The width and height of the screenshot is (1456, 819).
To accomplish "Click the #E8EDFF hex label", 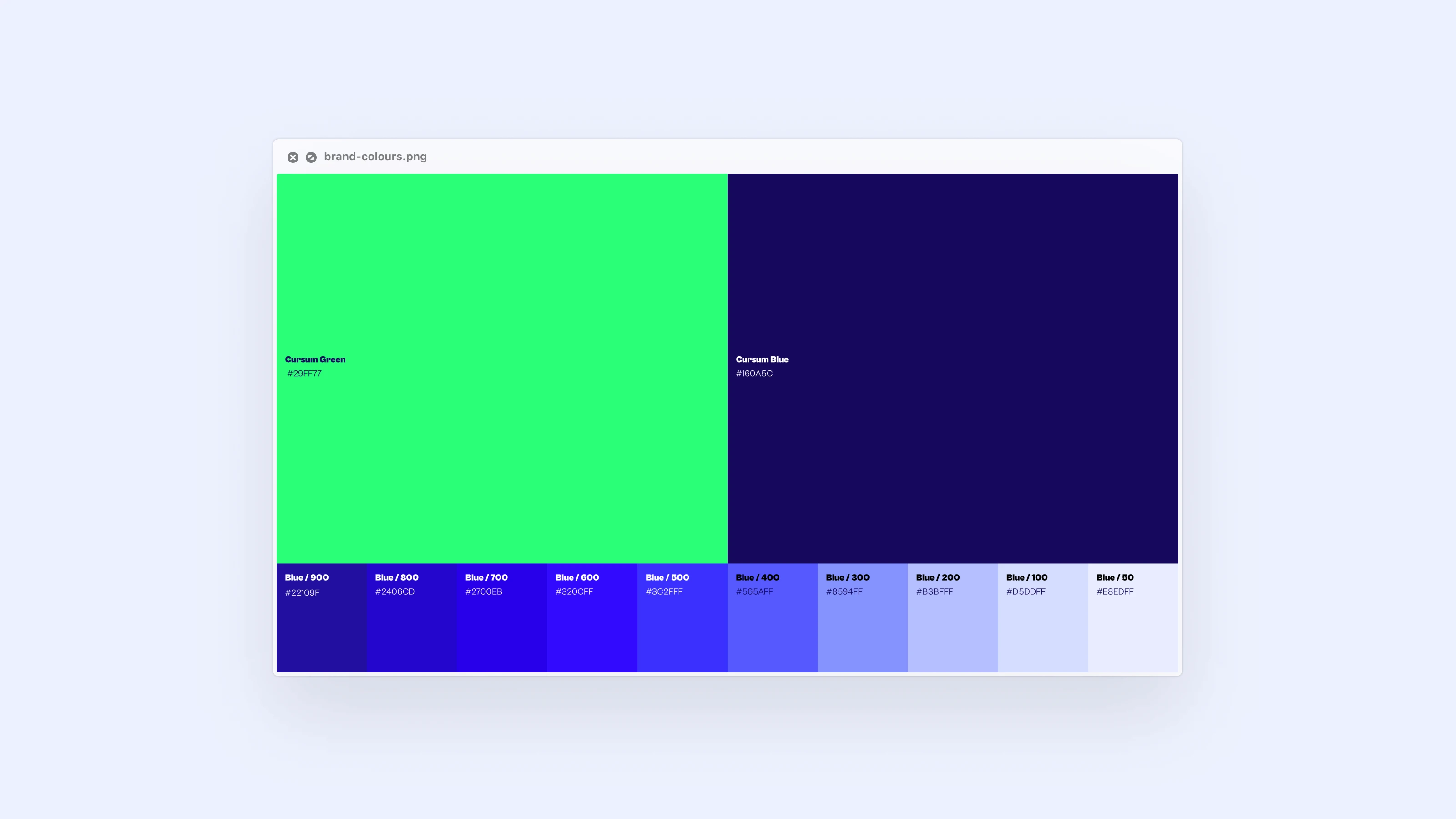I will coord(1115,592).
